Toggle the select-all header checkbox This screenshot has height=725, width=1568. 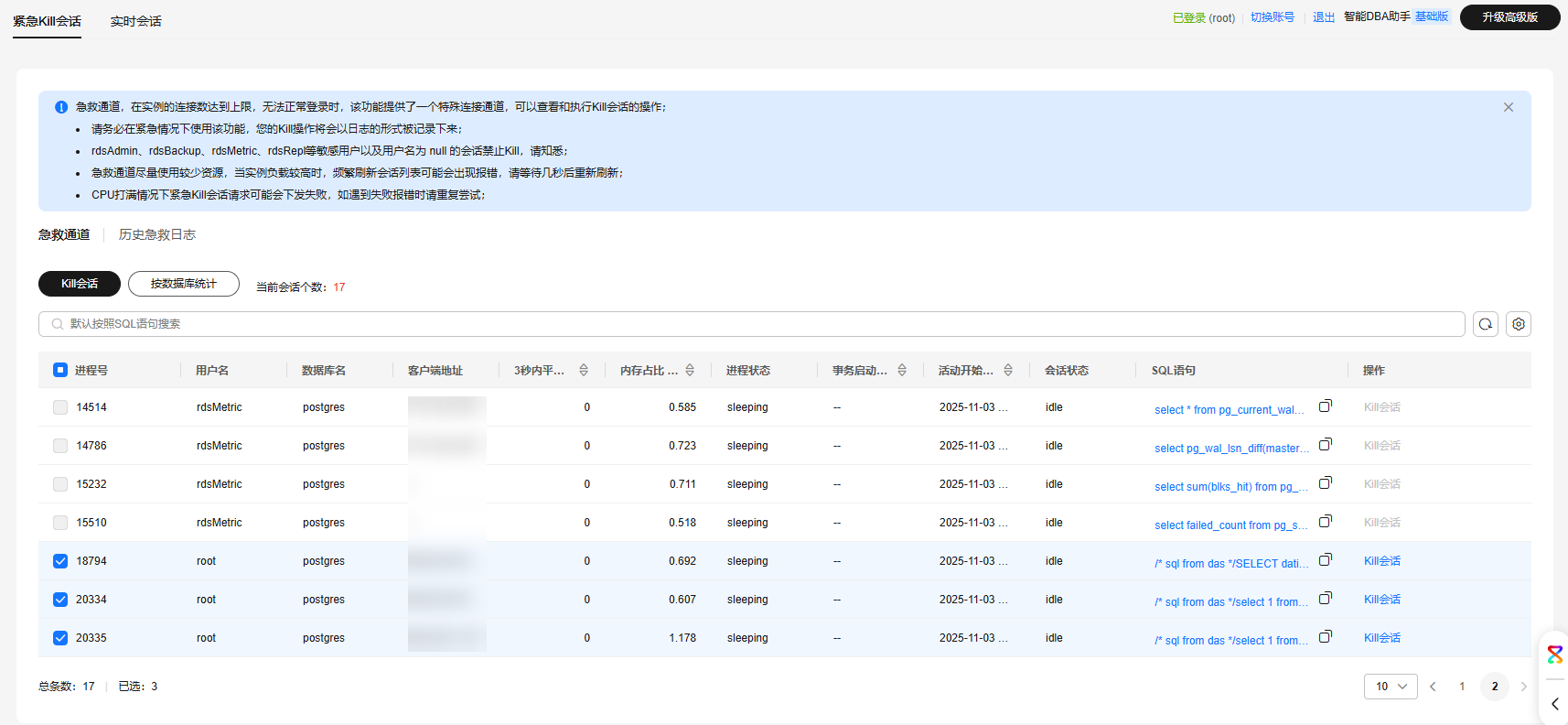tap(60, 370)
